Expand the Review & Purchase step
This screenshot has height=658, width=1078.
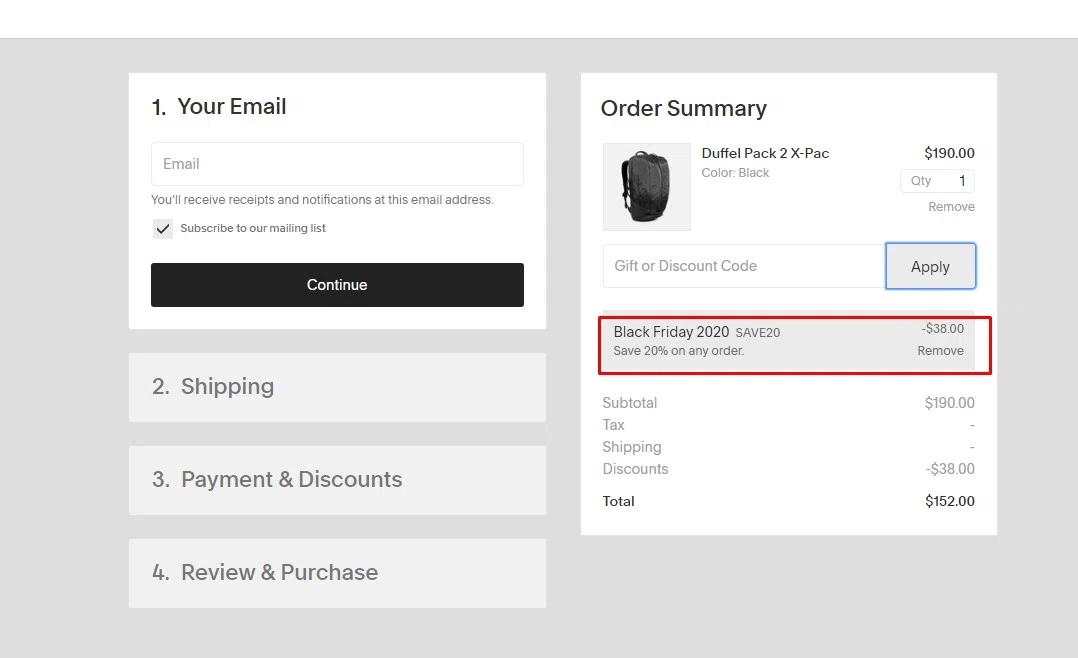tap(337, 573)
